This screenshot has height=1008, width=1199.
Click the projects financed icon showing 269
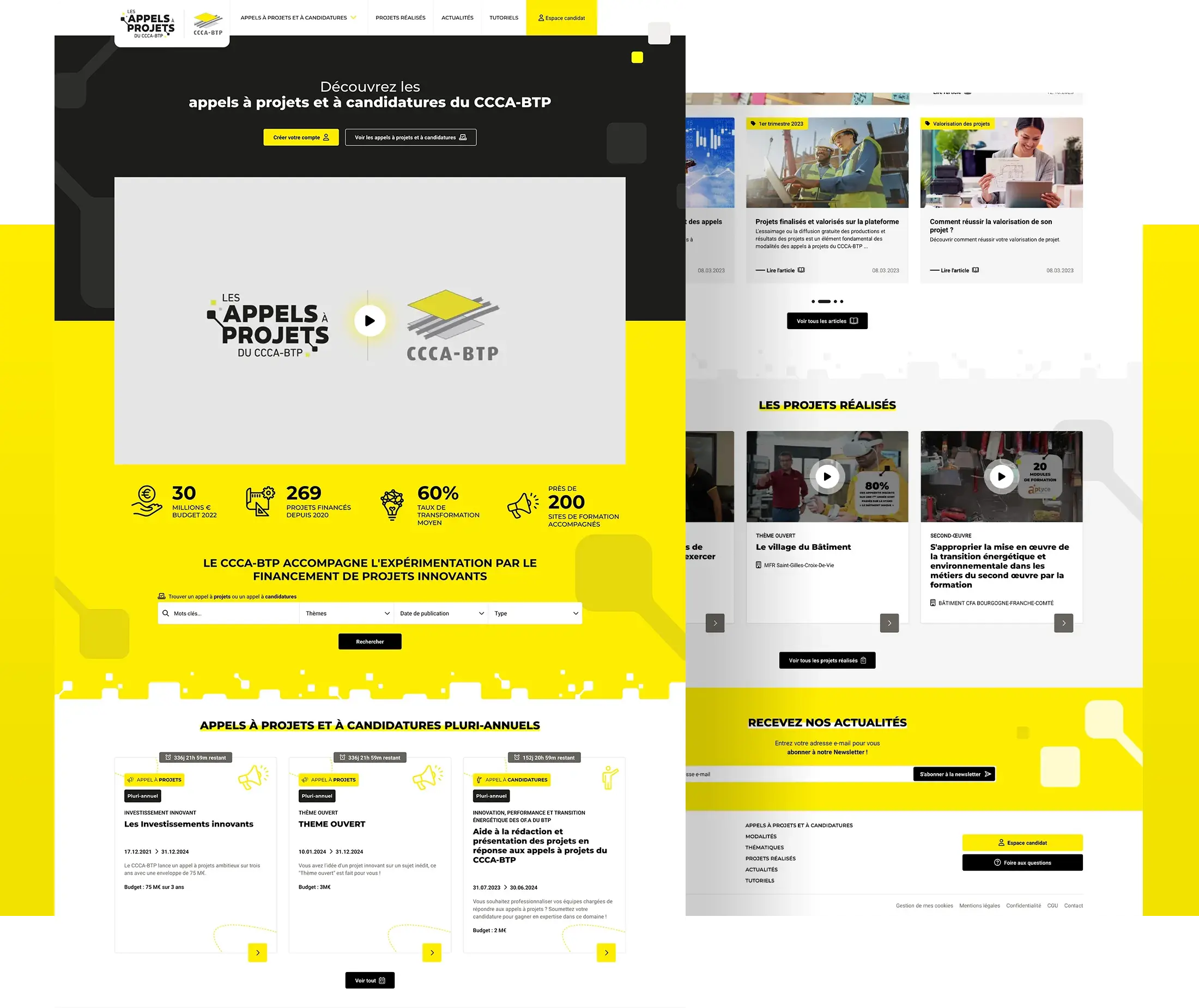pos(262,500)
